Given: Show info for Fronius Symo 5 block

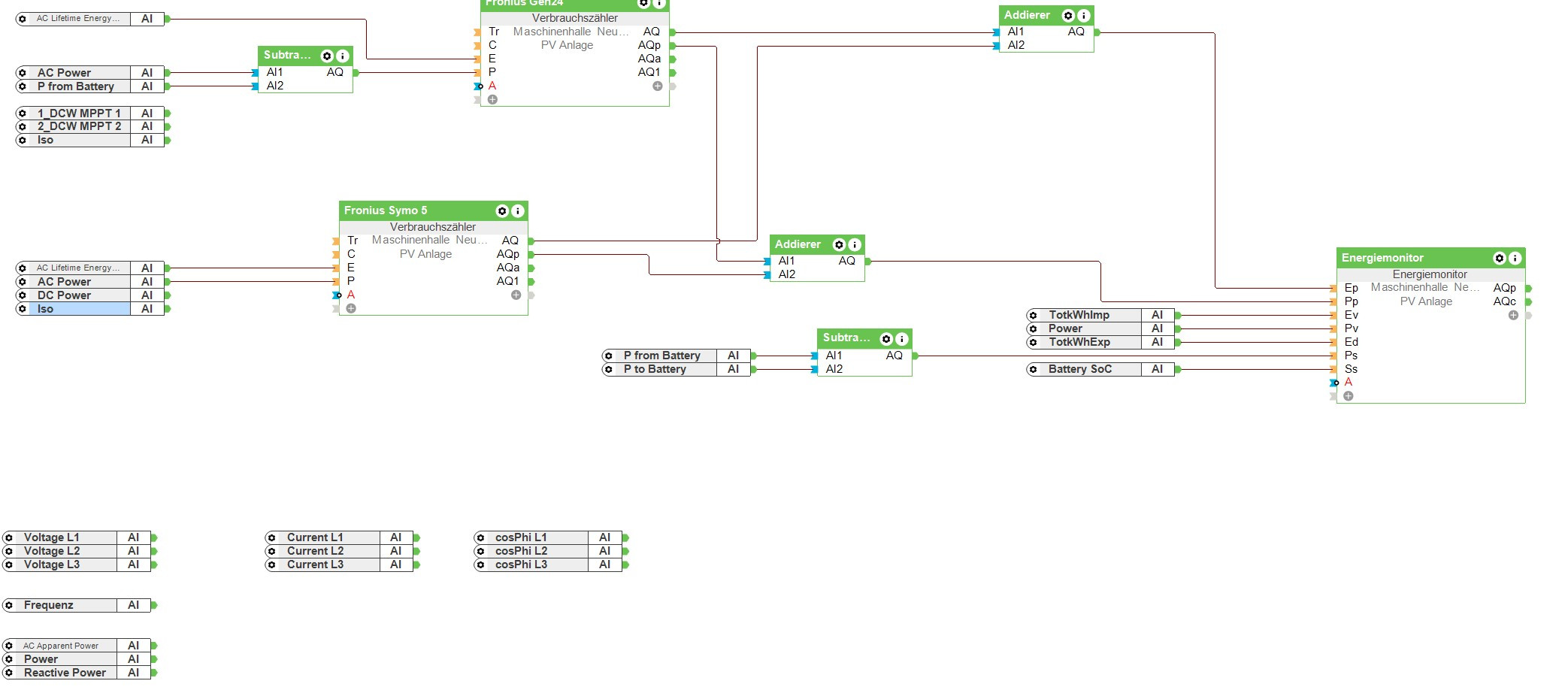Looking at the screenshot, I should pos(517,211).
